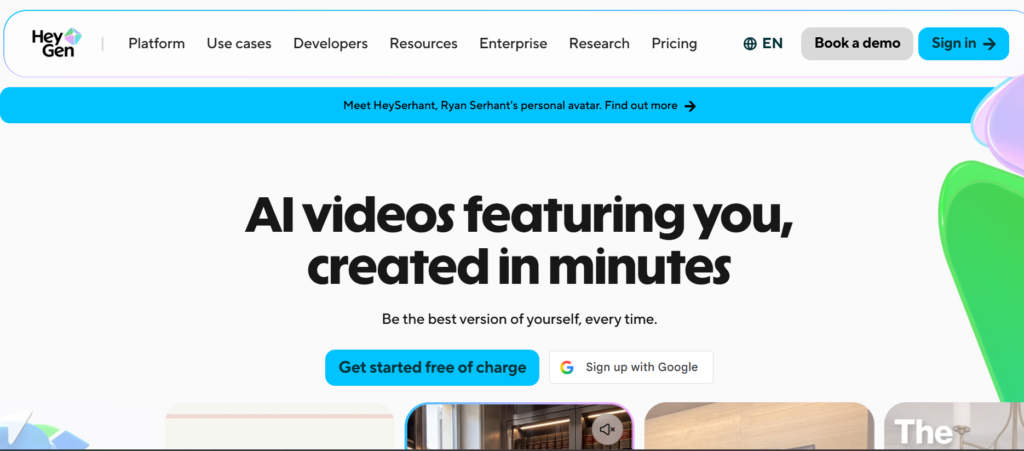Open the Developers menu
Screen dimensions: 1024x451
tap(330, 44)
